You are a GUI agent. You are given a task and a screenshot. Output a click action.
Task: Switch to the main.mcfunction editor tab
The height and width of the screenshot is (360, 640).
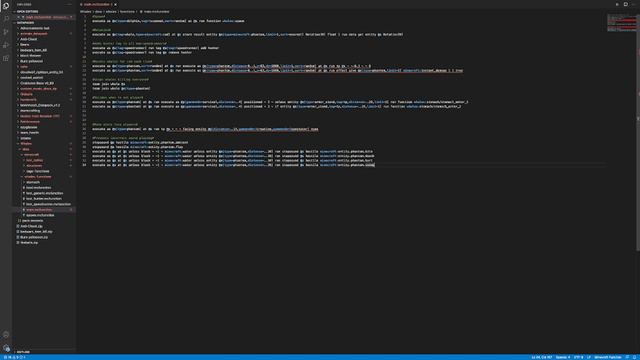point(97,4)
